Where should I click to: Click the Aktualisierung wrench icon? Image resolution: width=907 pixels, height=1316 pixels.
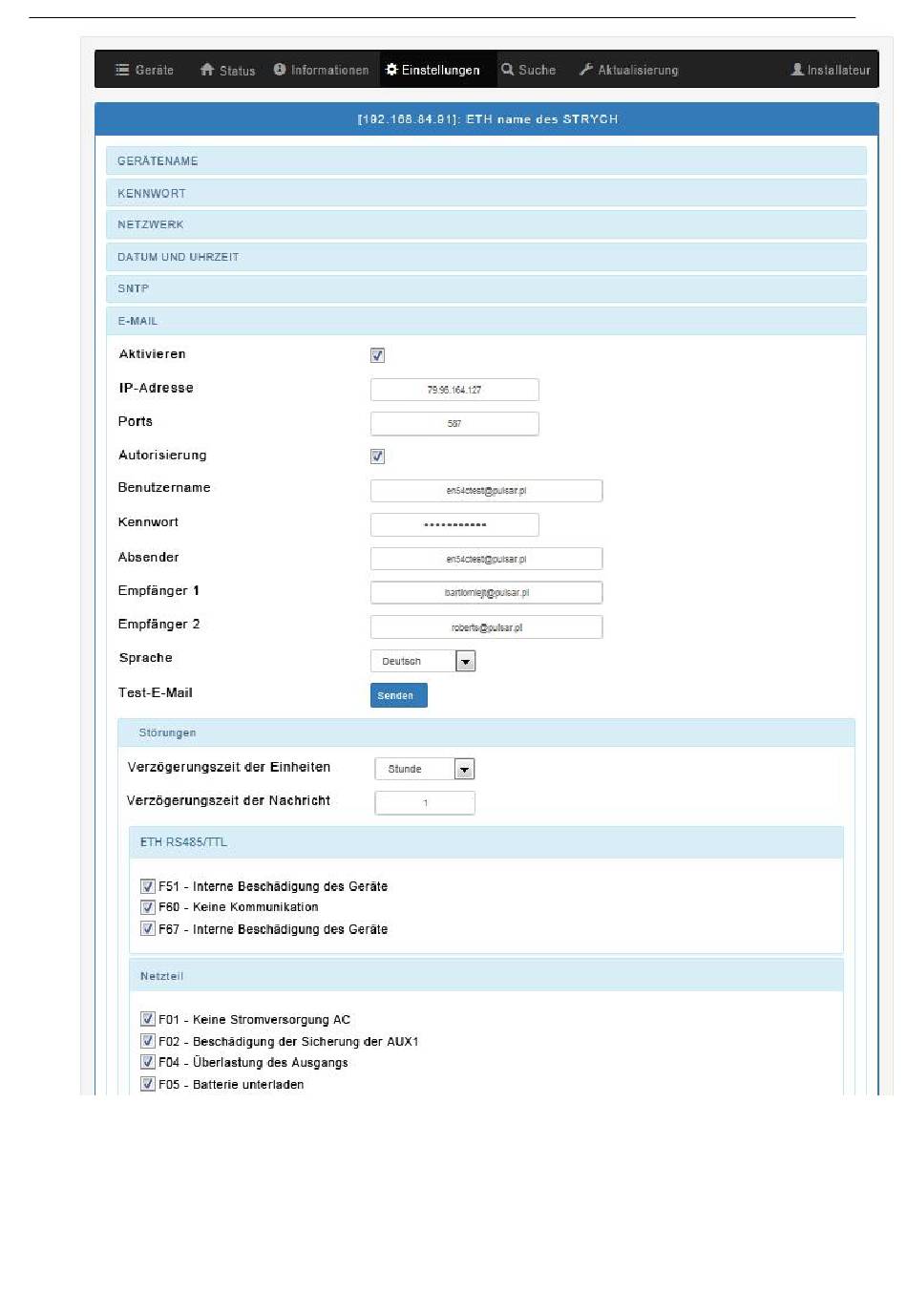[586, 70]
